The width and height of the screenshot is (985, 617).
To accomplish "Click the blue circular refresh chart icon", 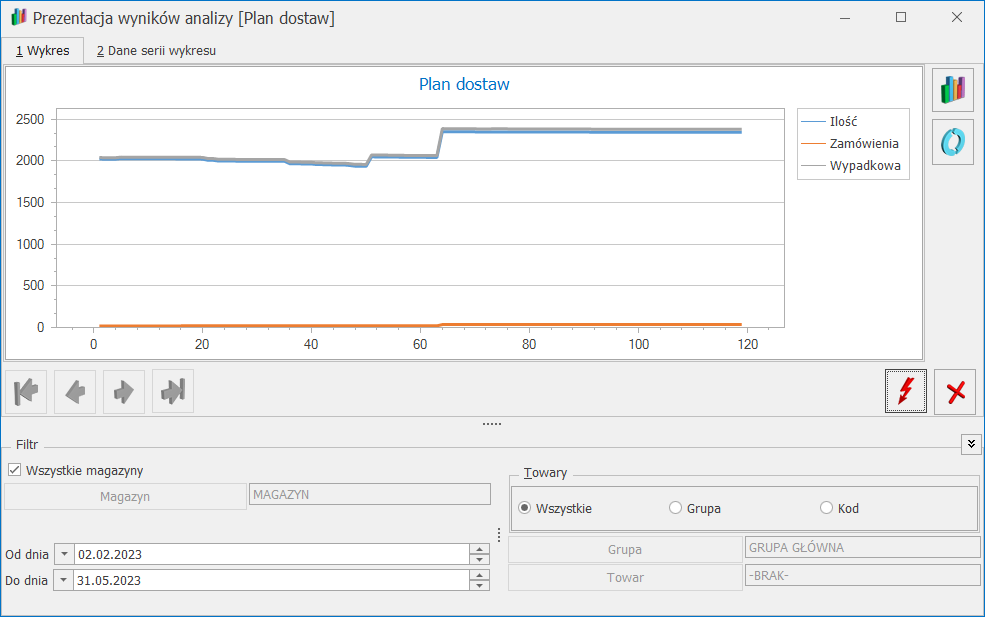I will (952, 142).
